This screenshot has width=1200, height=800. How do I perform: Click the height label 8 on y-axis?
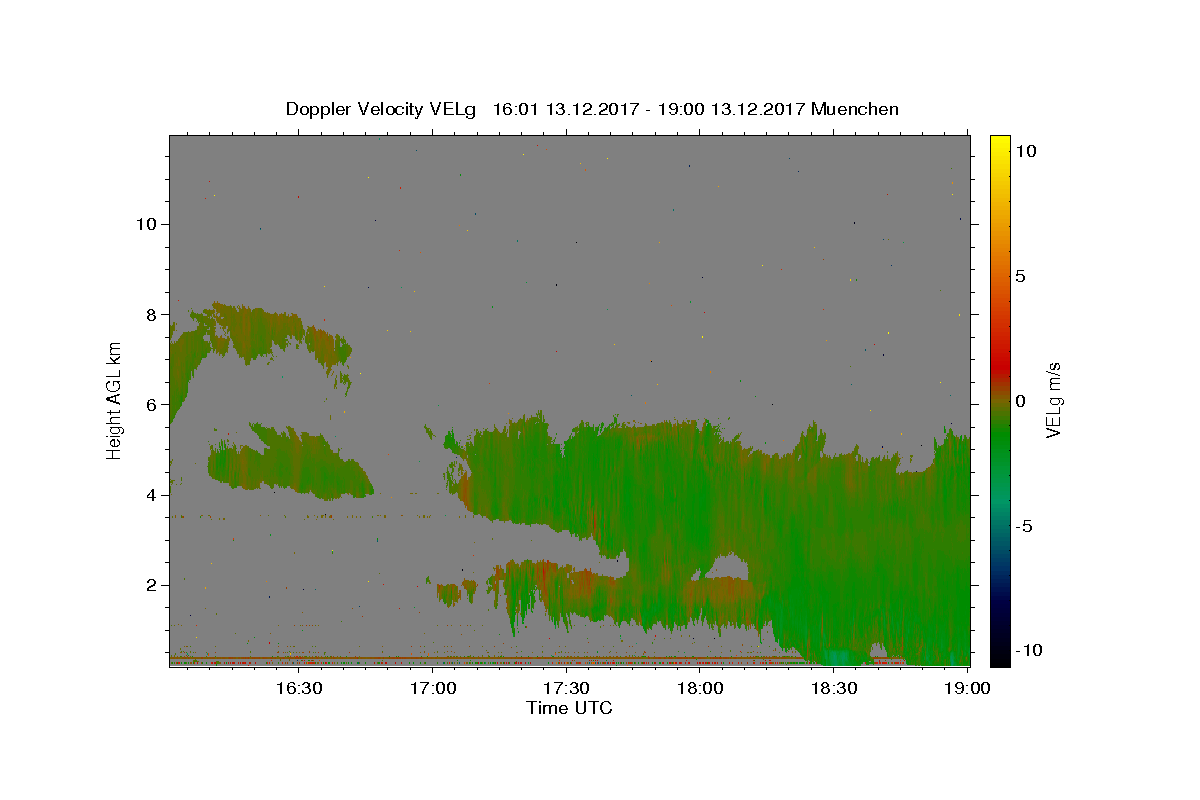click(150, 314)
